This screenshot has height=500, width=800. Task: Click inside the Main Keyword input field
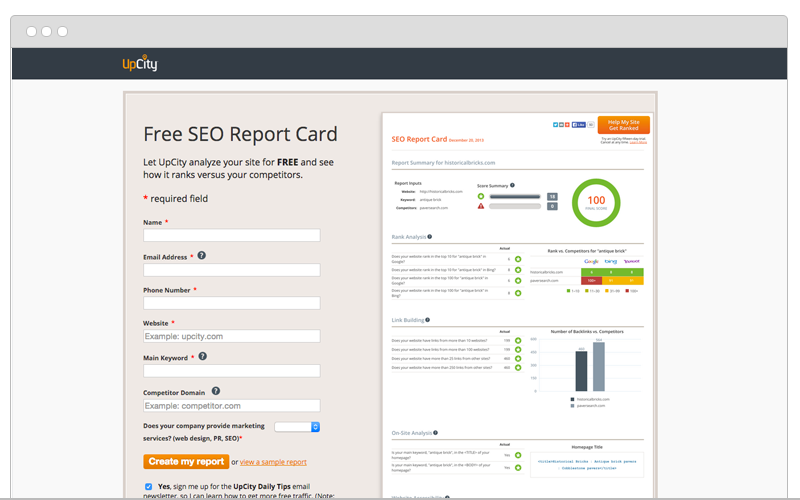coord(232,371)
